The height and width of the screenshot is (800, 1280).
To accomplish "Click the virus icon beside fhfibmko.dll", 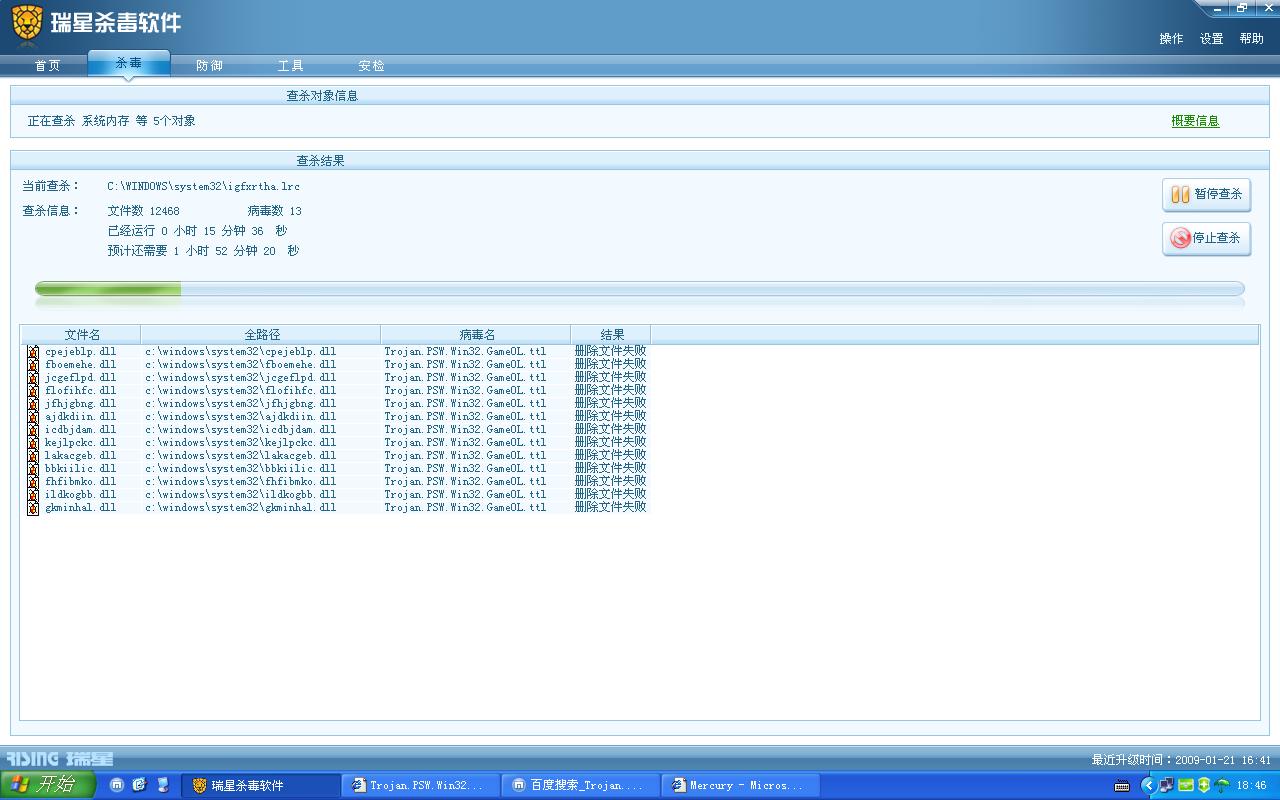I will point(33,482).
